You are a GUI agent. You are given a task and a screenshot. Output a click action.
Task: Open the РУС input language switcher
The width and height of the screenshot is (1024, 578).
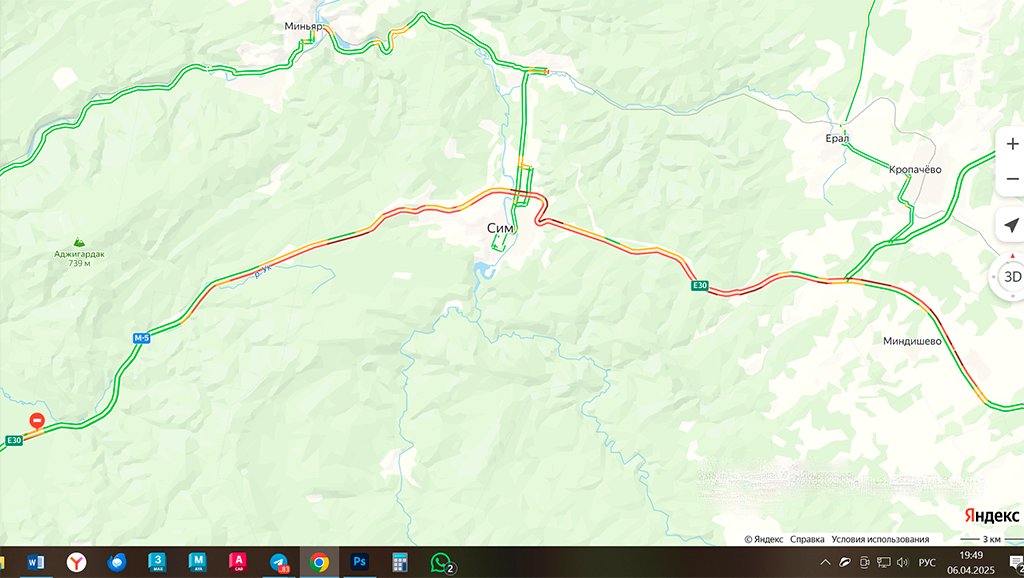pyautogui.click(x=927, y=562)
